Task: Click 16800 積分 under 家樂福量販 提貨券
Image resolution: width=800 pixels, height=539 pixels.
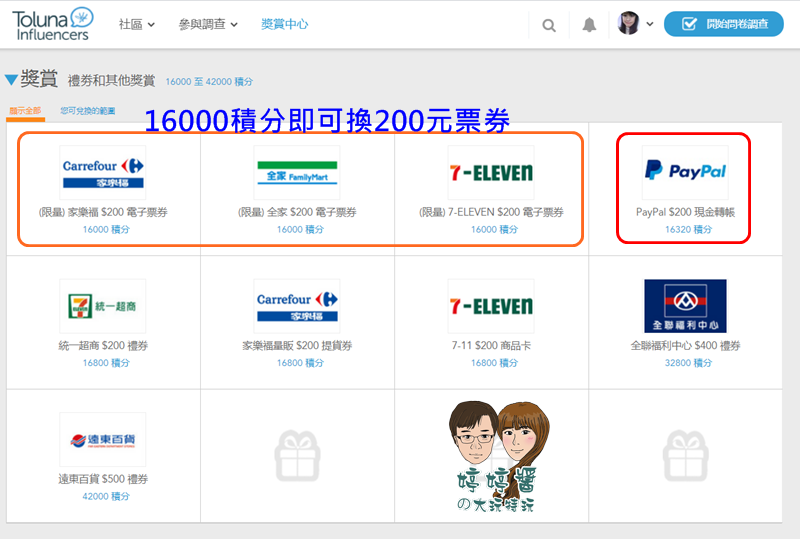Action: (x=300, y=363)
